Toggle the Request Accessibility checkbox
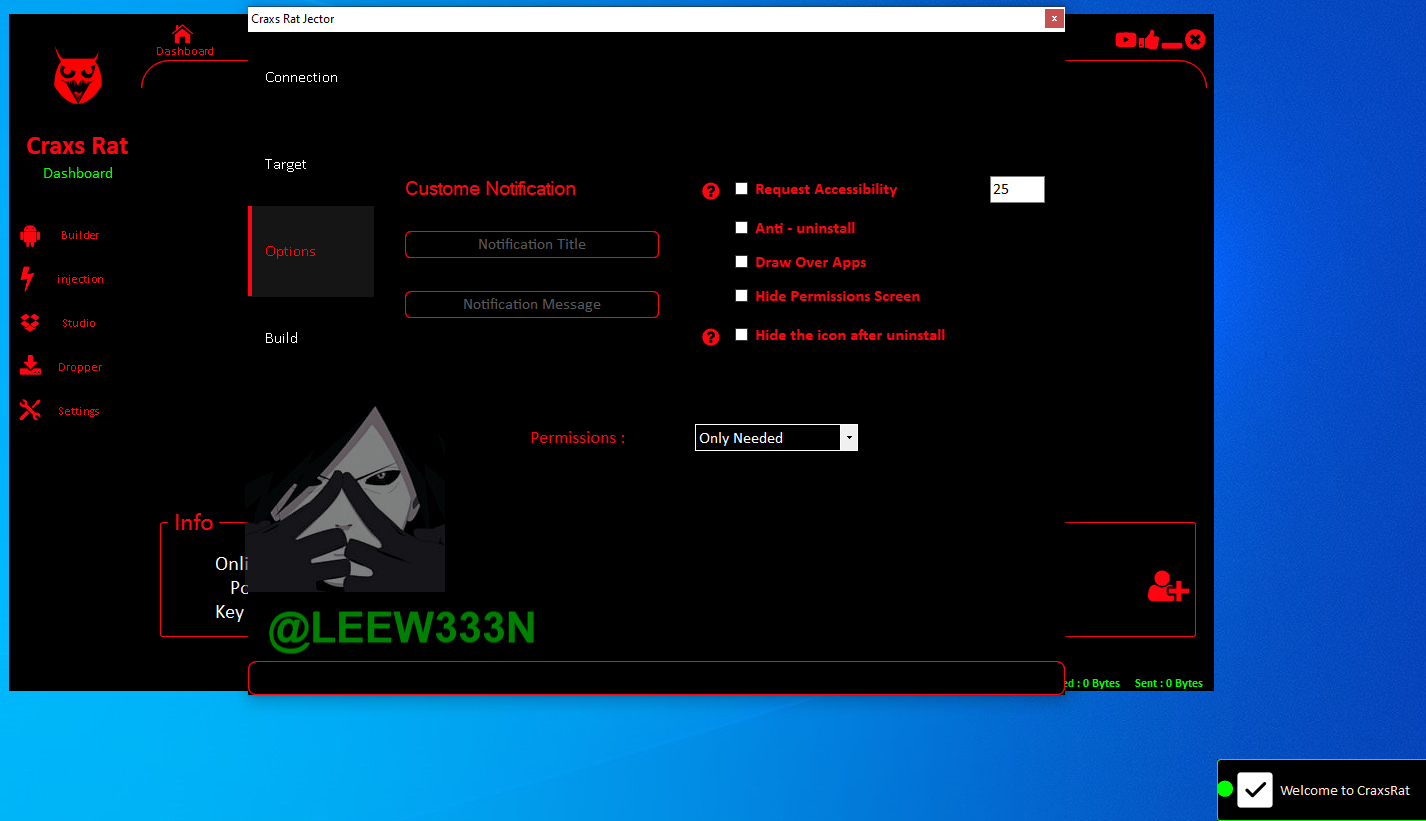 tap(742, 188)
